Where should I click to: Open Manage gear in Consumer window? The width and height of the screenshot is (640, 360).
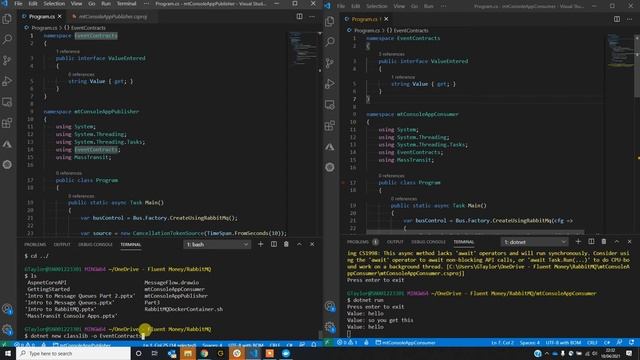tap(330, 327)
